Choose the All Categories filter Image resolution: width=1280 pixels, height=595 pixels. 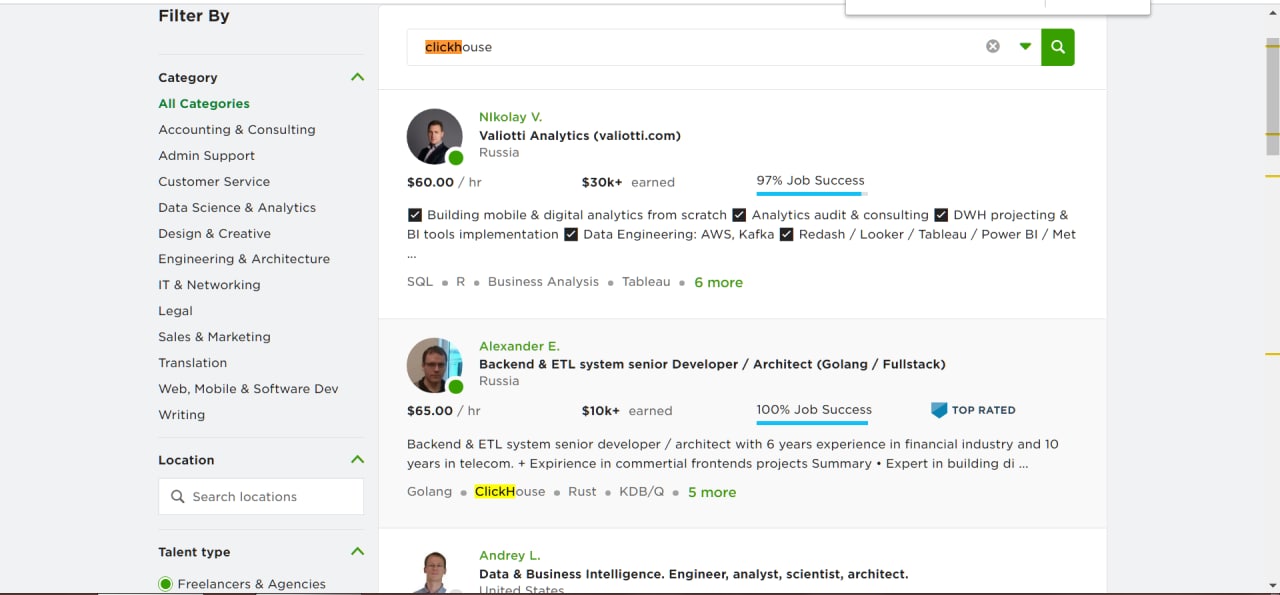(x=204, y=104)
